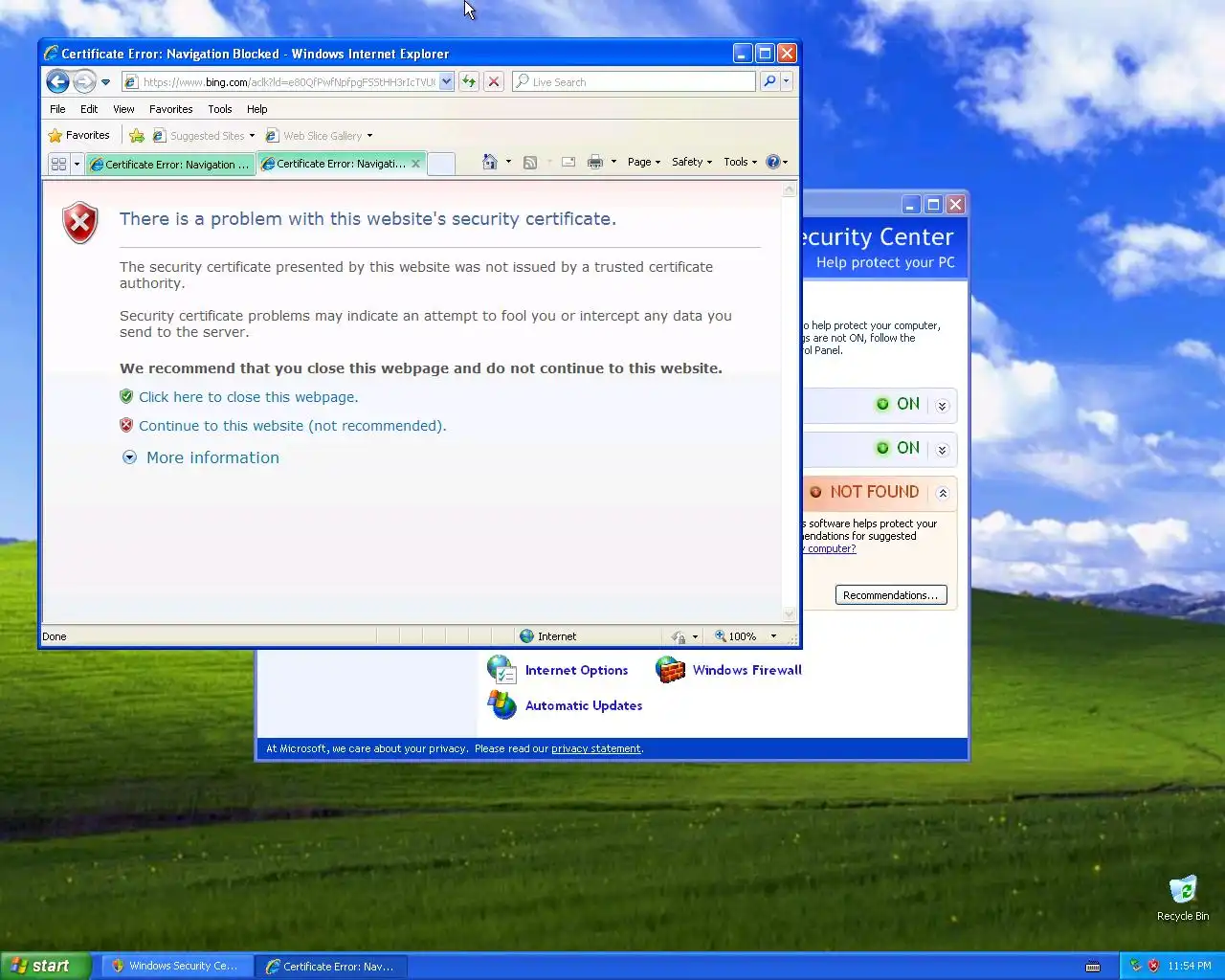Expand the More information section
Image resolution: width=1225 pixels, height=980 pixels.
click(x=201, y=457)
